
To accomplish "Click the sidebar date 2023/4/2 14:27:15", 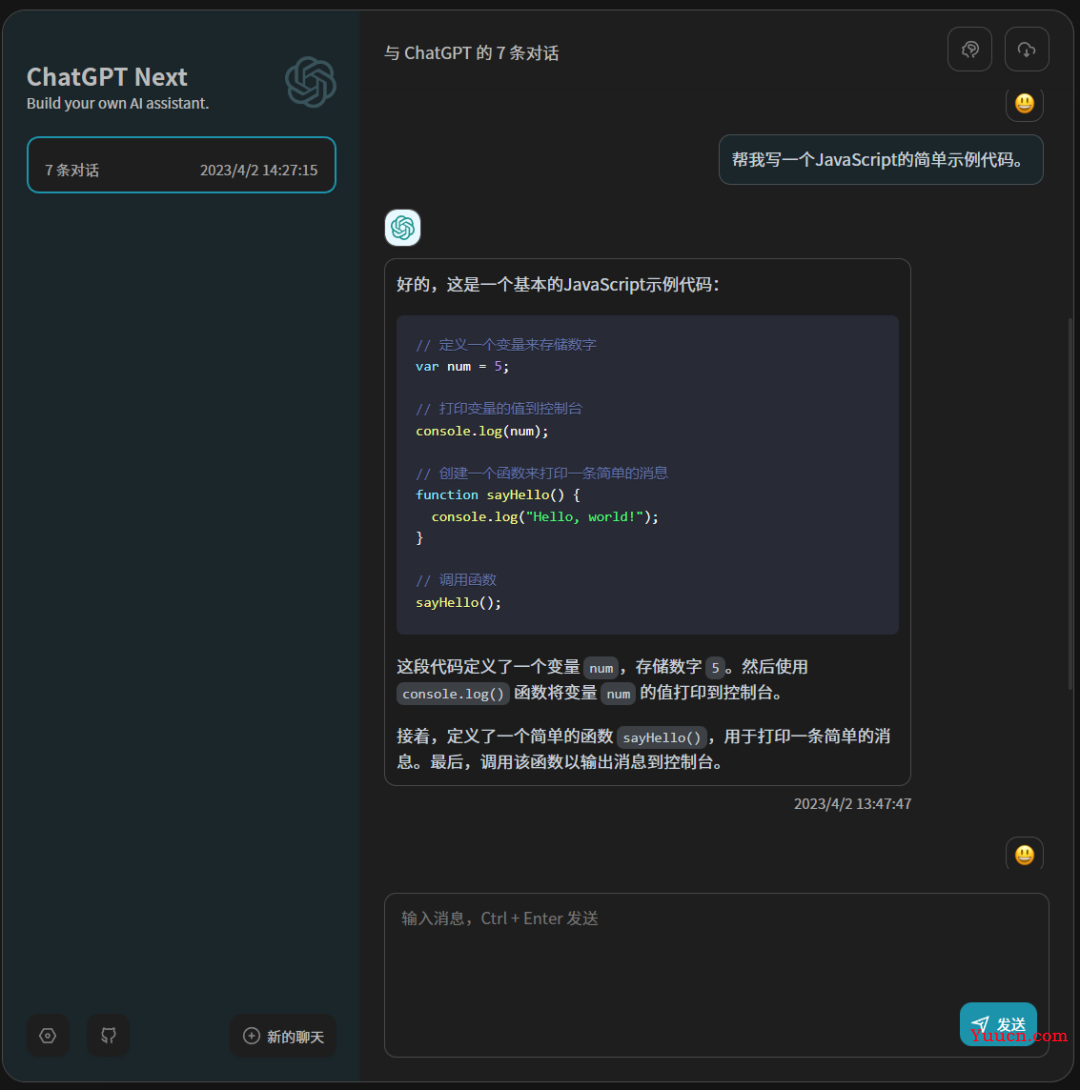I will click(259, 170).
